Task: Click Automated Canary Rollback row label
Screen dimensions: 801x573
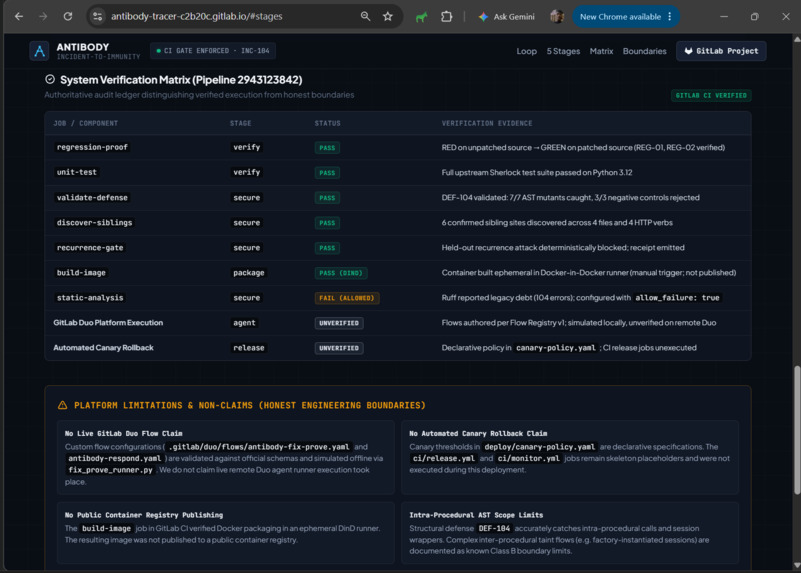Action: [x=103, y=347]
